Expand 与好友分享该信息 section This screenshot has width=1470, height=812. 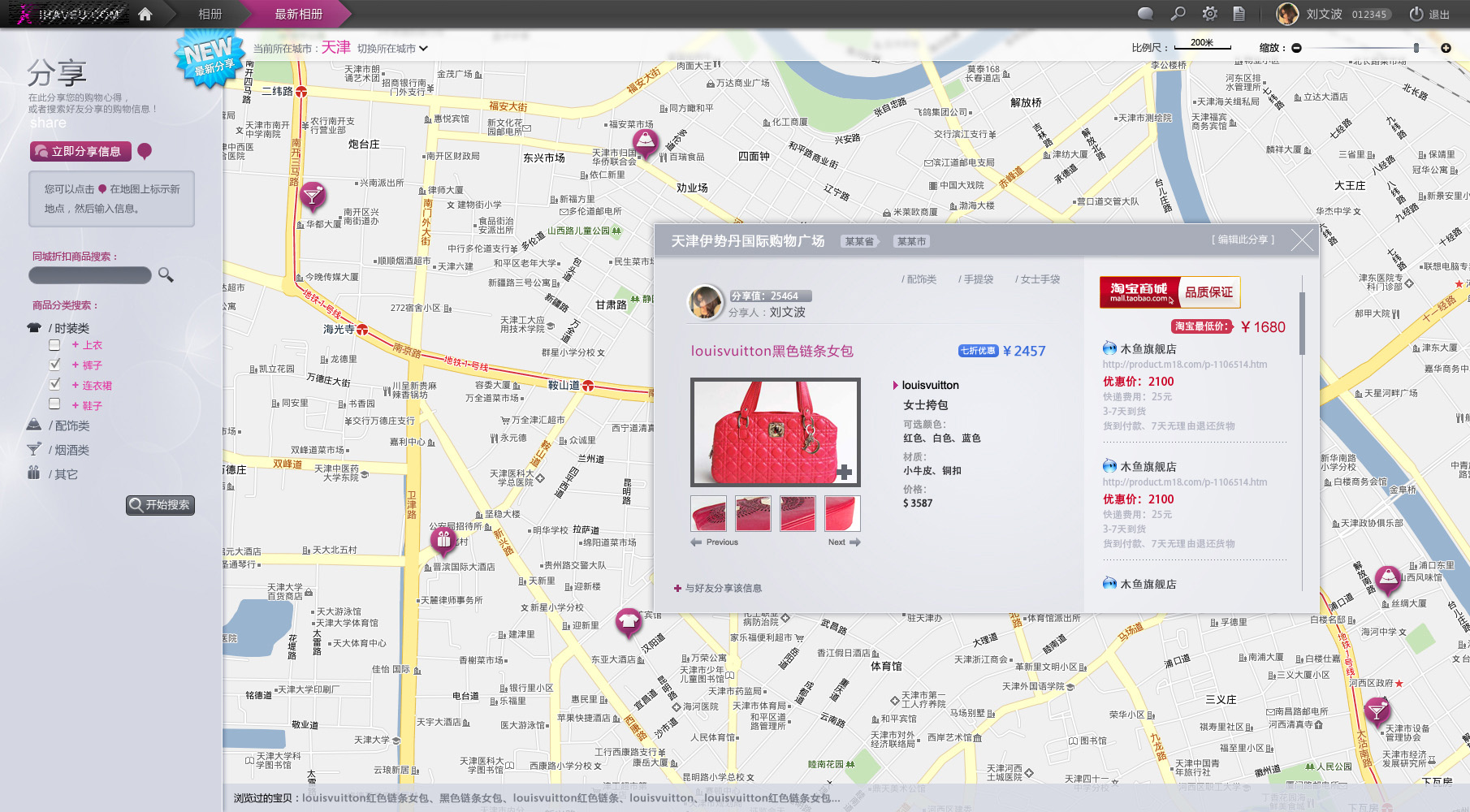pyautogui.click(x=718, y=588)
